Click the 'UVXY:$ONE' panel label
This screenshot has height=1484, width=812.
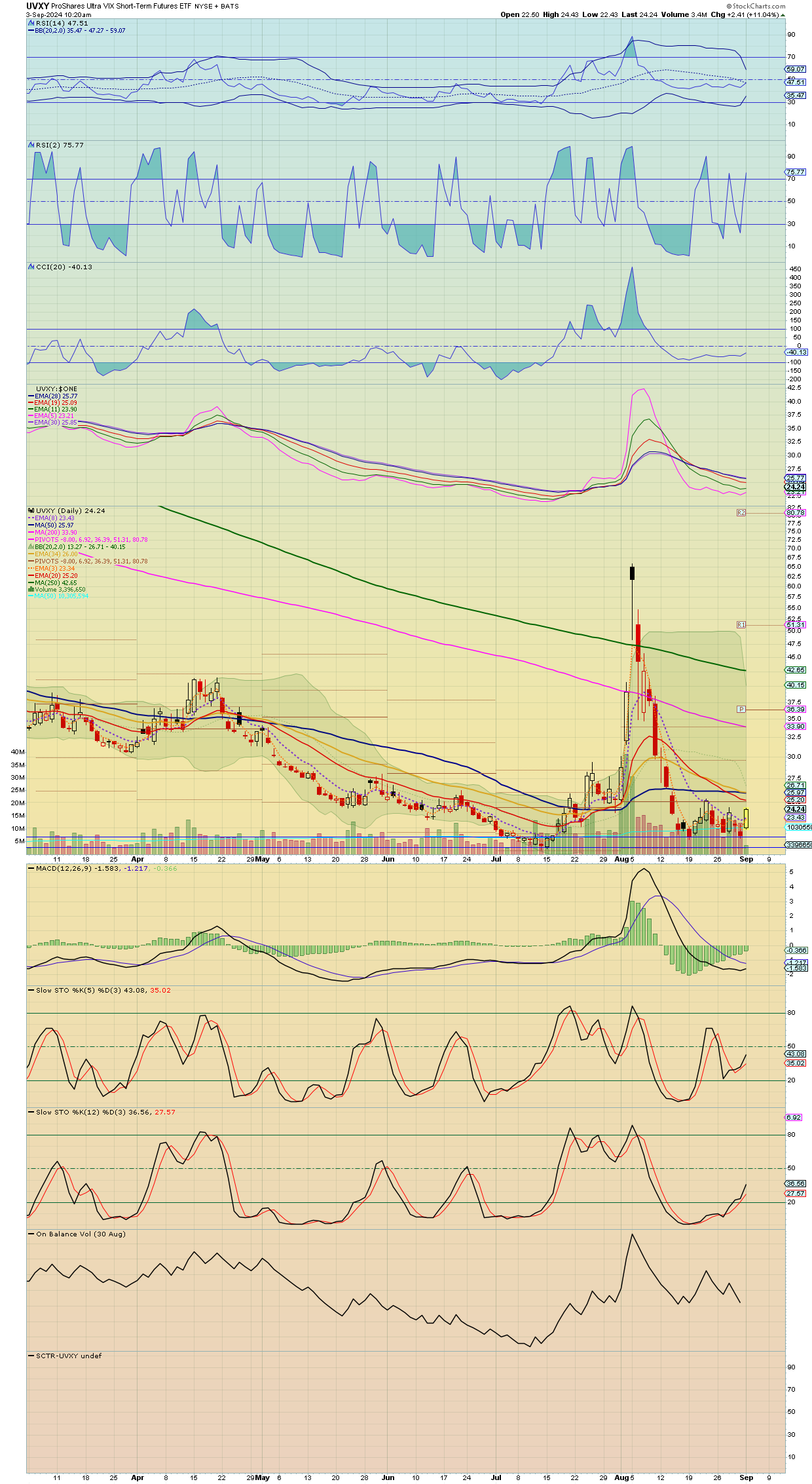[56, 389]
